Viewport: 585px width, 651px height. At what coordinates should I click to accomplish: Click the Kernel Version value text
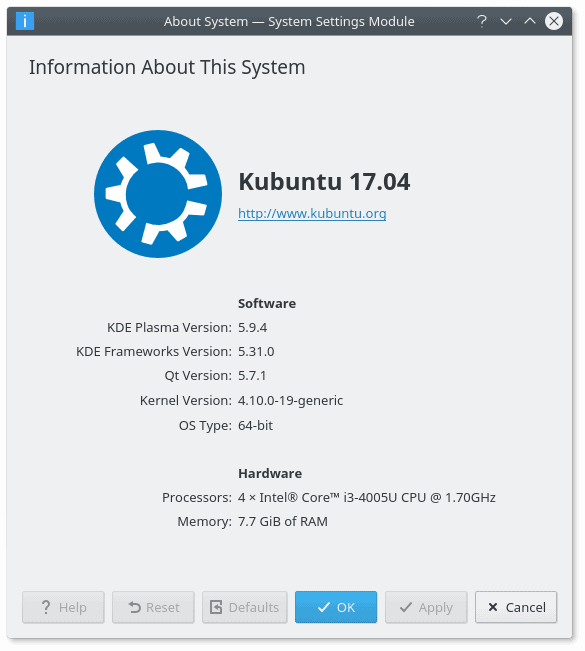pyautogui.click(x=291, y=401)
